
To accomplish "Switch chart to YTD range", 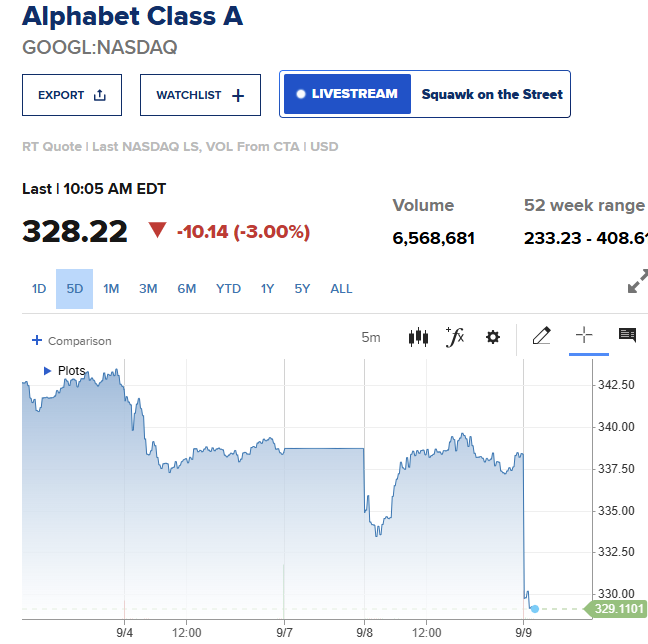I will [228, 289].
